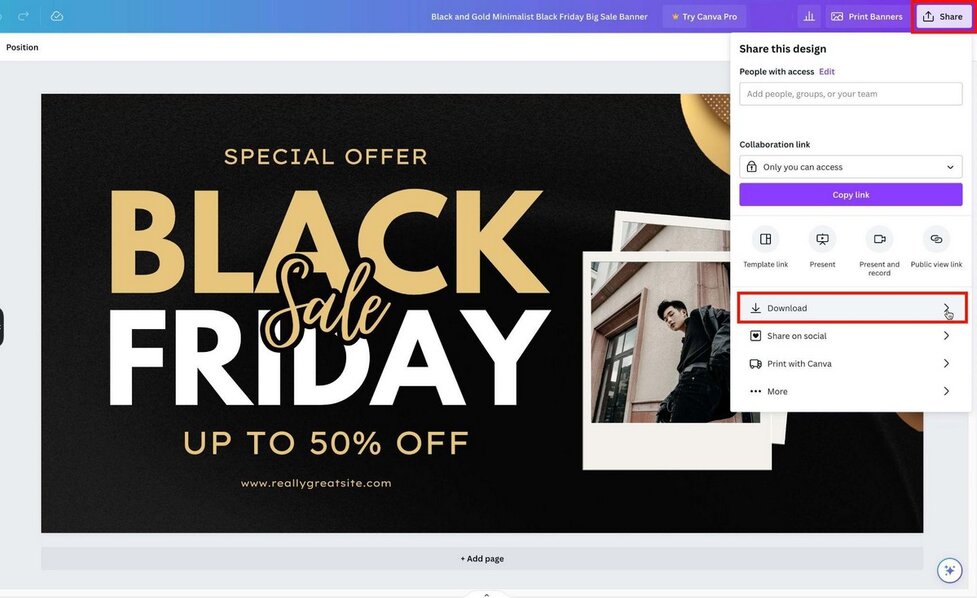Click the magic assistant sparkle button
Viewport: 977px width, 598px height.
point(949,570)
